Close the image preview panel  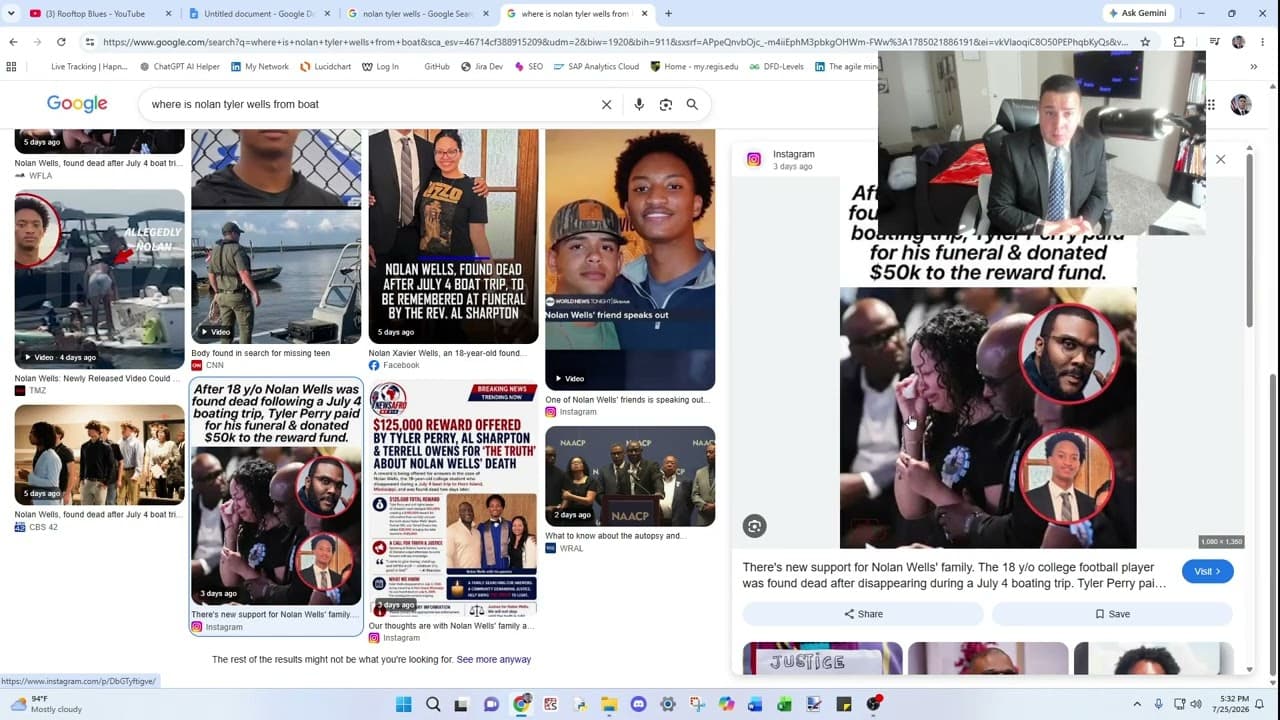tap(1220, 159)
